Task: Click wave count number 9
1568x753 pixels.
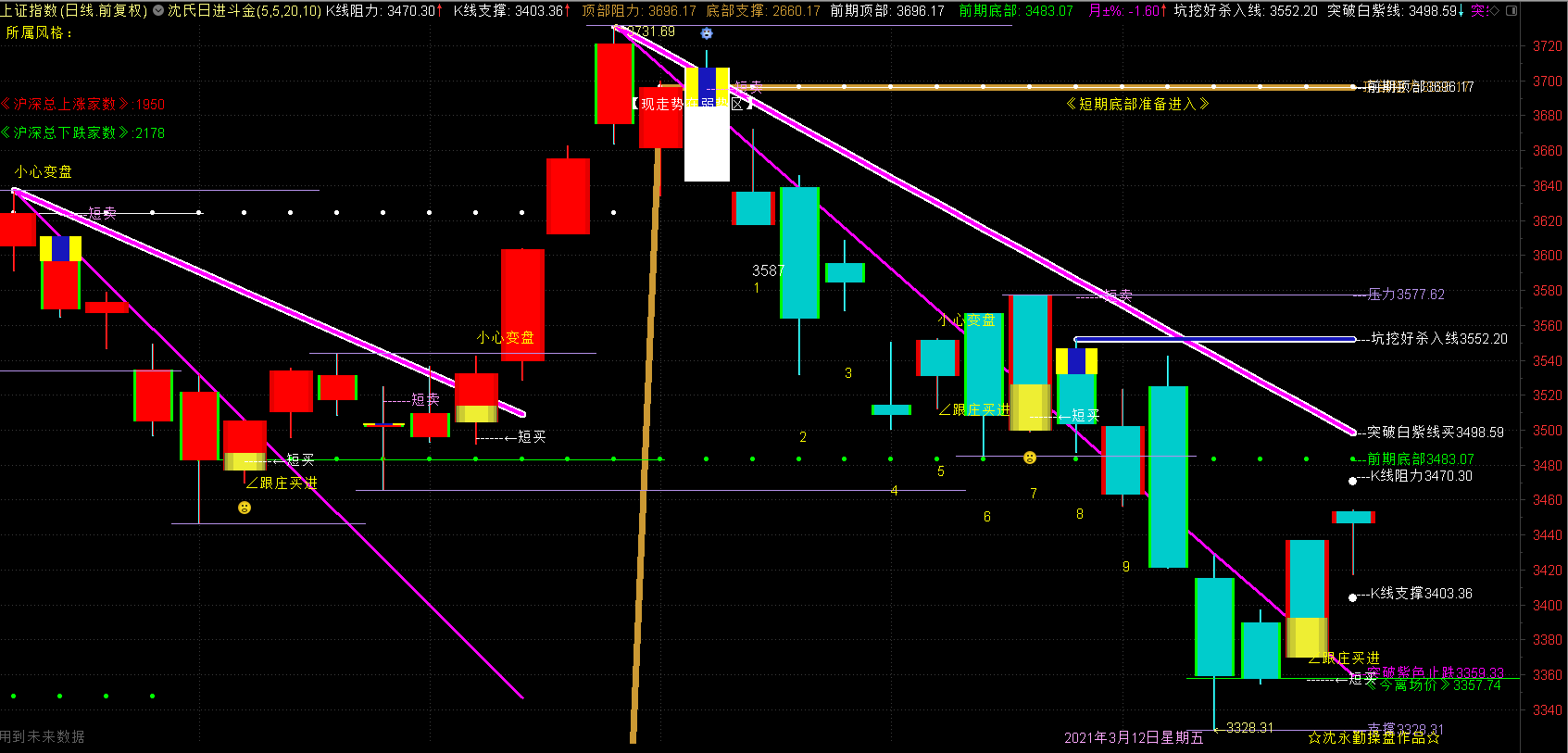Action: tap(1126, 567)
